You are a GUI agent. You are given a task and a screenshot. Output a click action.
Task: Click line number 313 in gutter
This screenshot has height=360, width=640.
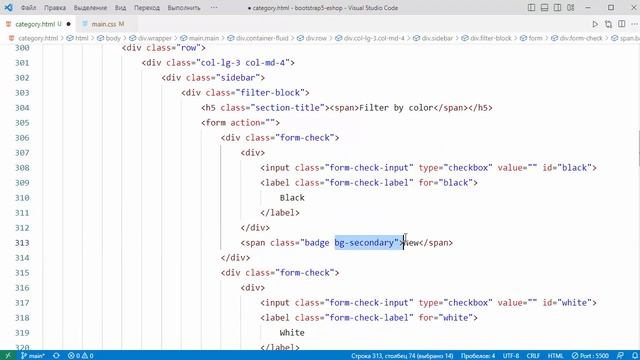22,243
